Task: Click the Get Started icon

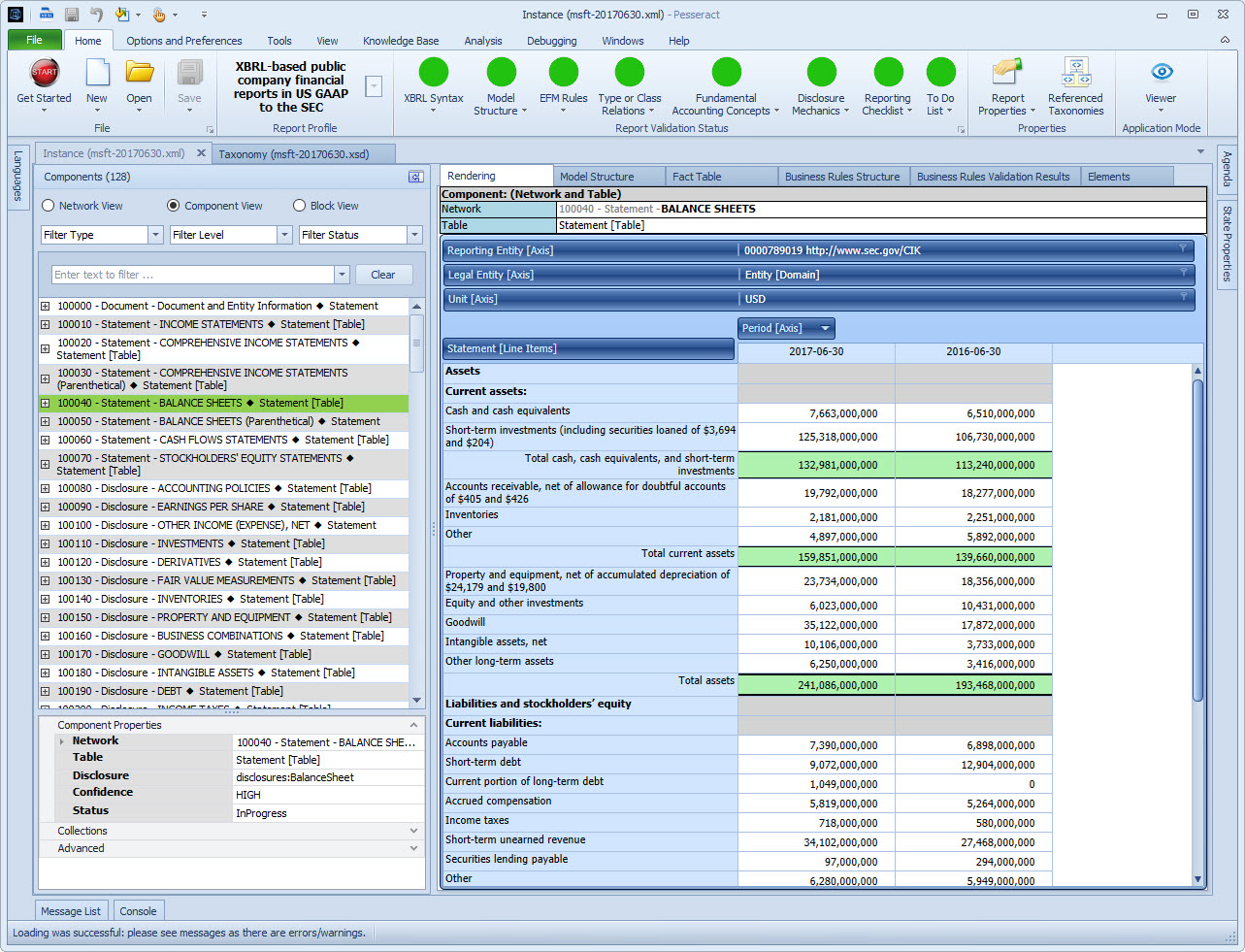Action: pos(45,73)
